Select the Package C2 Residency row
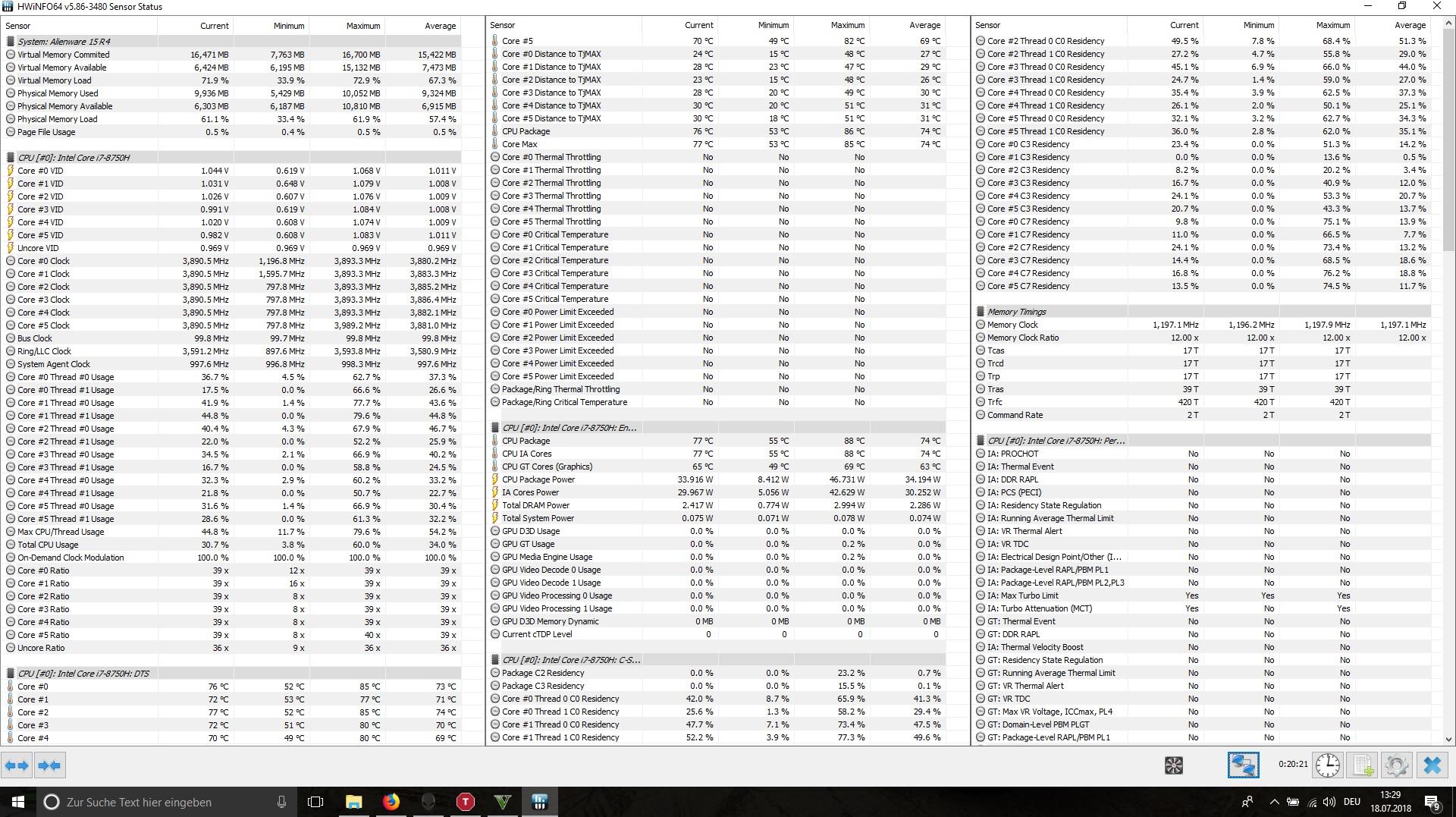 coord(717,673)
